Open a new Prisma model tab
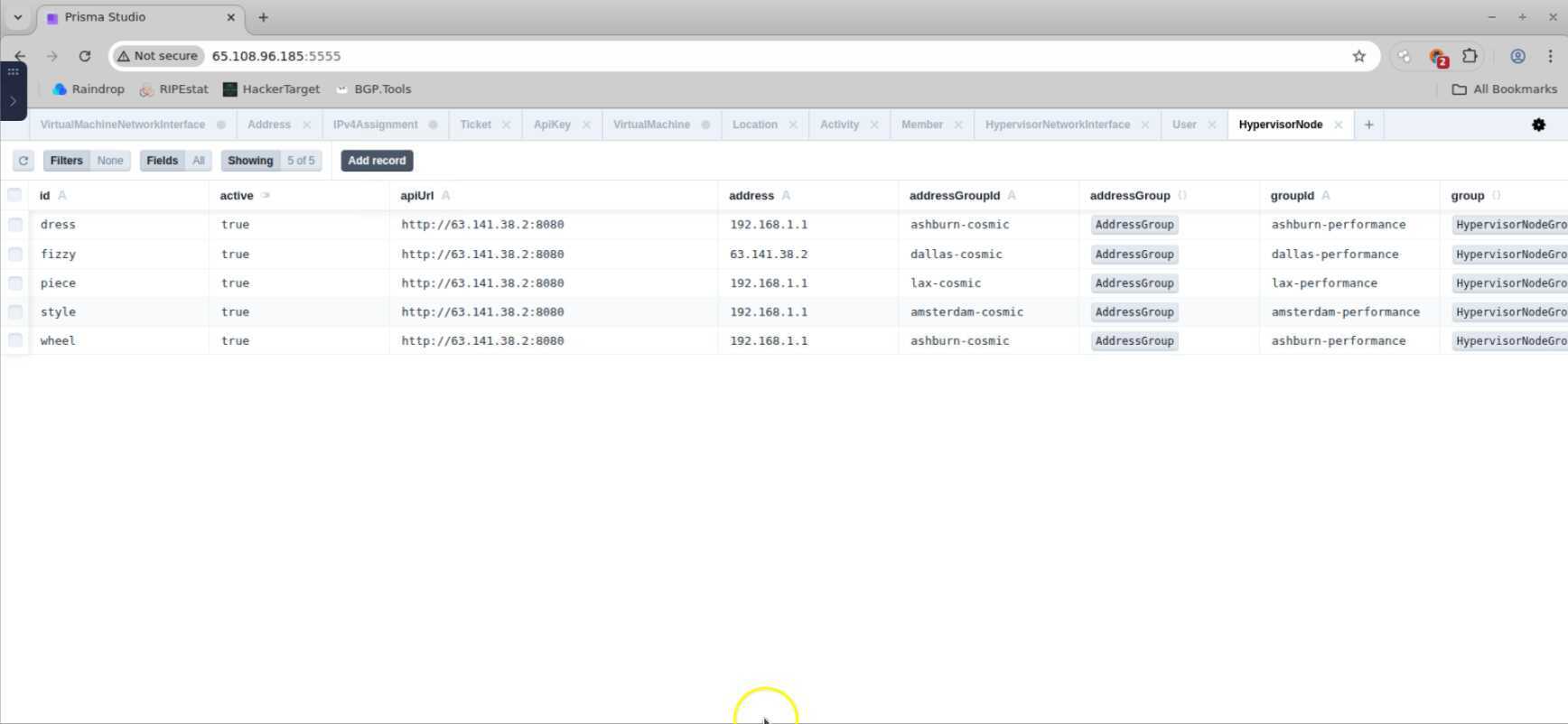The image size is (1568, 724). coord(1368,125)
